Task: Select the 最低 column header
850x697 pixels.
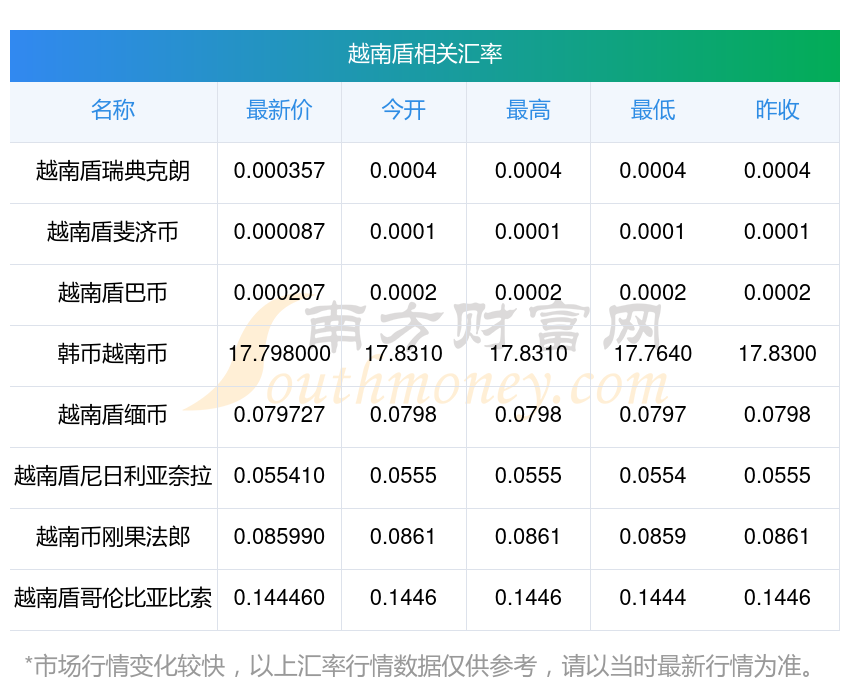Action: pos(652,110)
